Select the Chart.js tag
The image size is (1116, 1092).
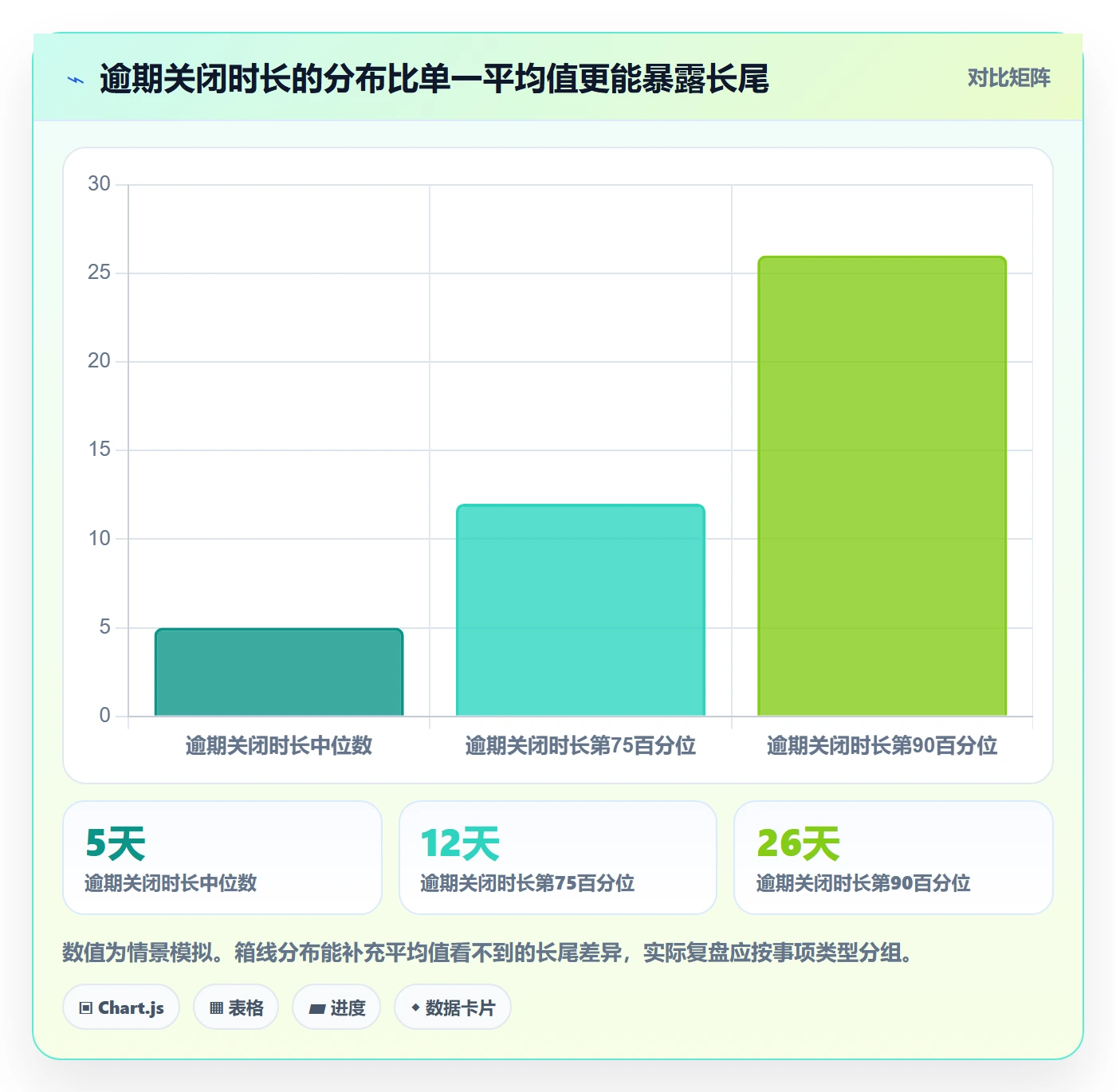click(121, 1008)
